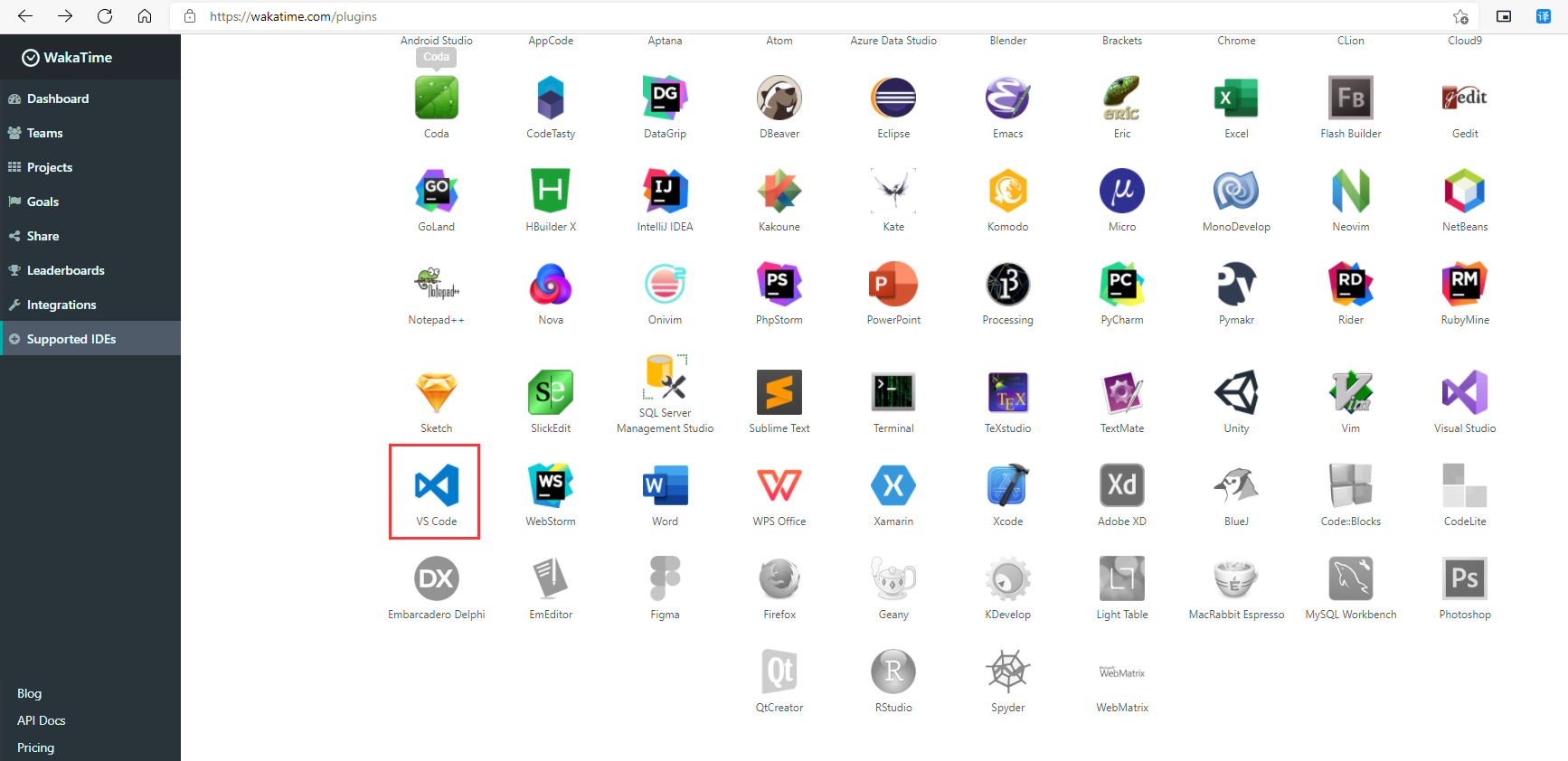Open the VS Code plugin icon
1568x761 pixels.
coord(436,485)
